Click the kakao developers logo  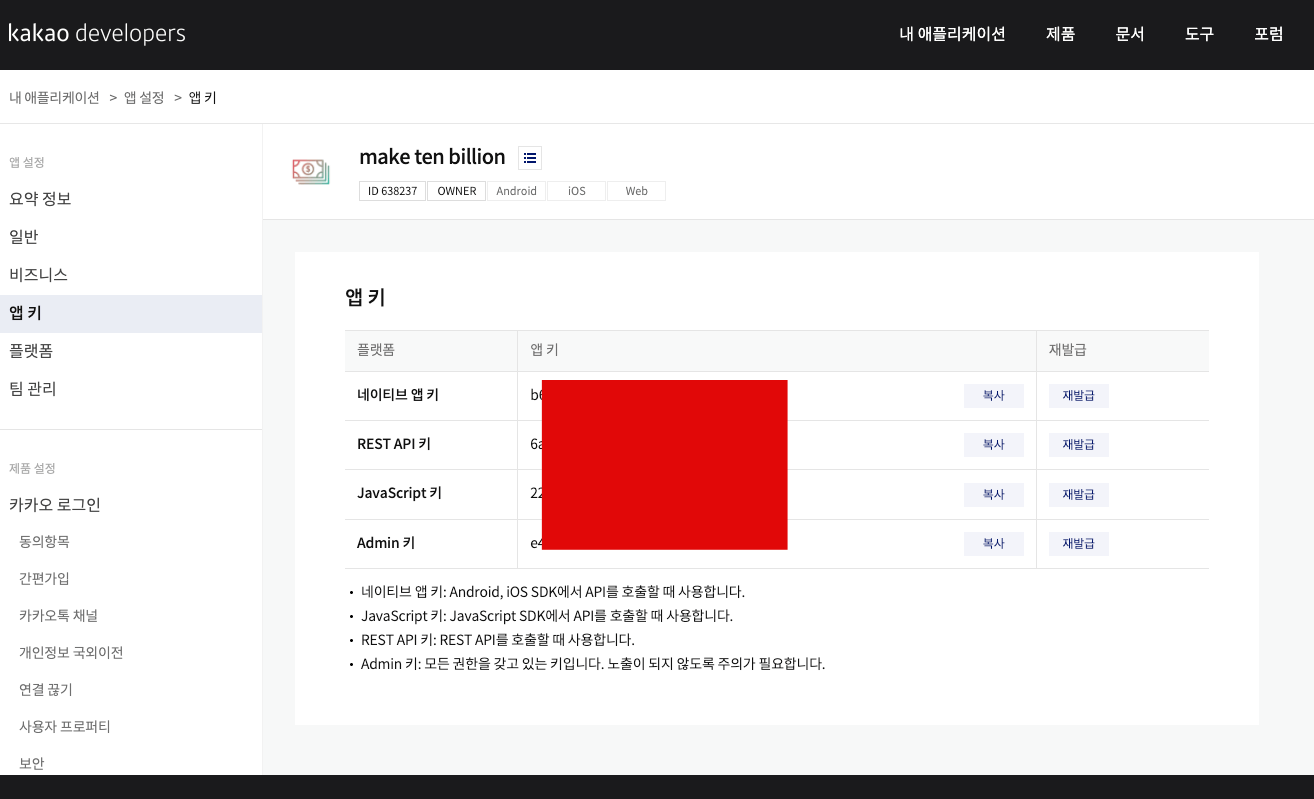pyautogui.click(x=97, y=33)
